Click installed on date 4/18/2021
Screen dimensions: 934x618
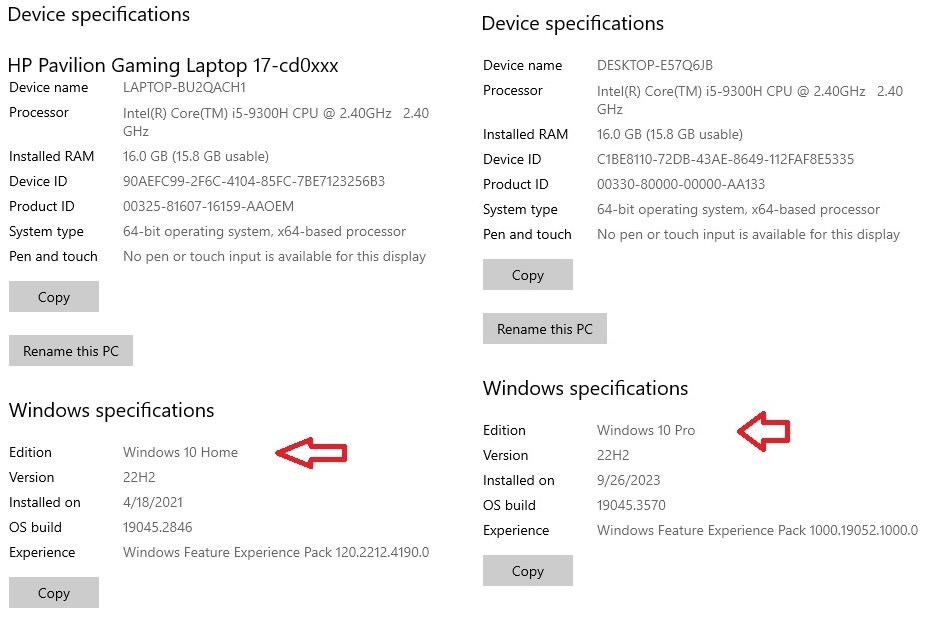pyautogui.click(x=152, y=502)
